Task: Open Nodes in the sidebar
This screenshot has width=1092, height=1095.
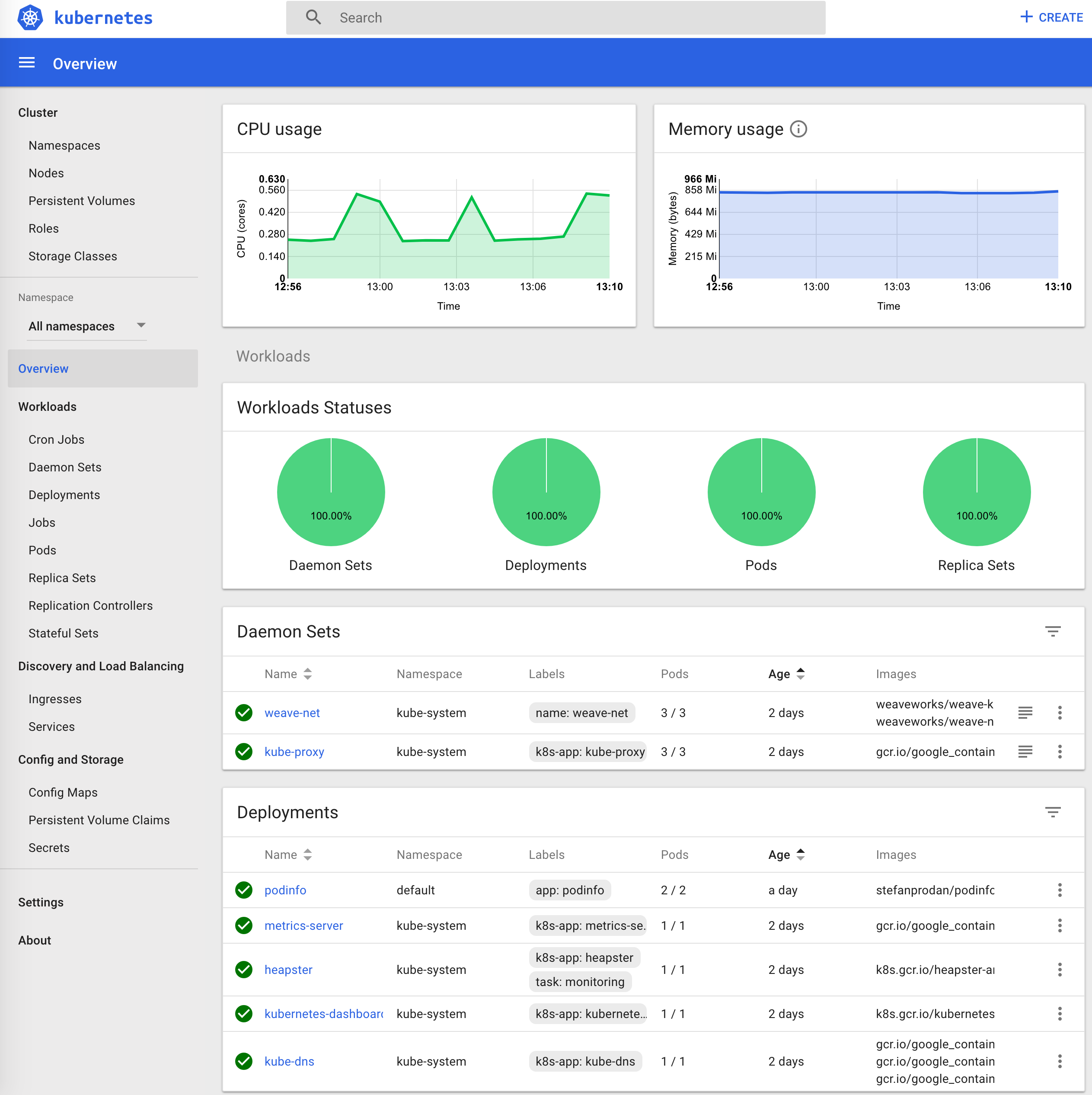Action: click(x=46, y=173)
